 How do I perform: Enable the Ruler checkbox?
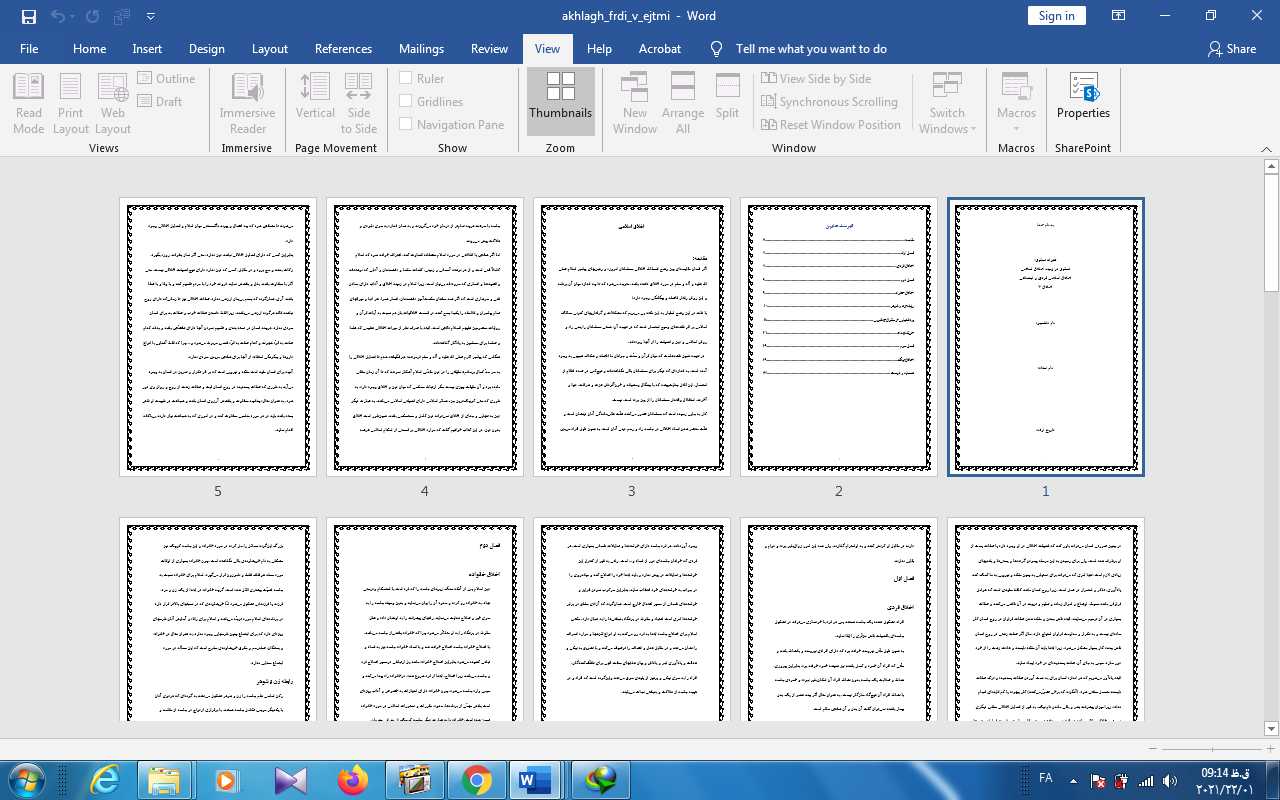(406, 78)
